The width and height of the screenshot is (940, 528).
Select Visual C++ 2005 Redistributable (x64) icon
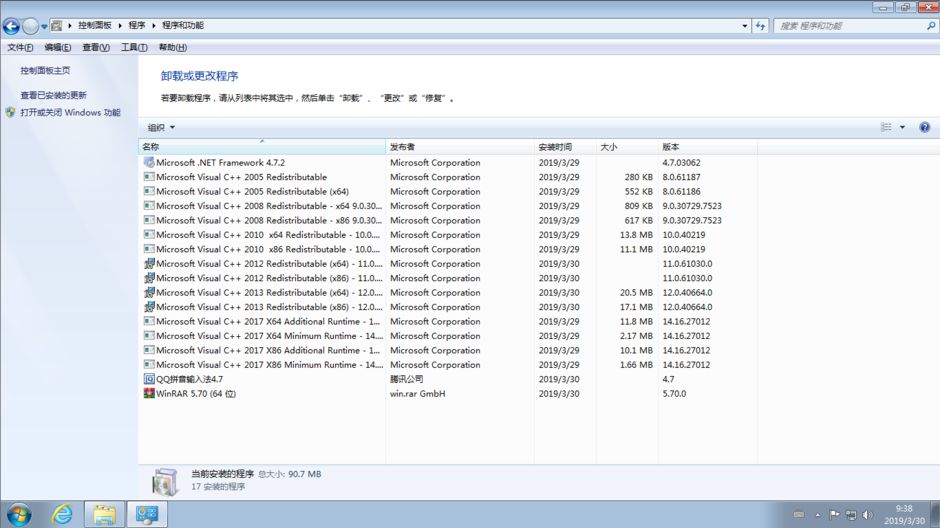click(149, 191)
